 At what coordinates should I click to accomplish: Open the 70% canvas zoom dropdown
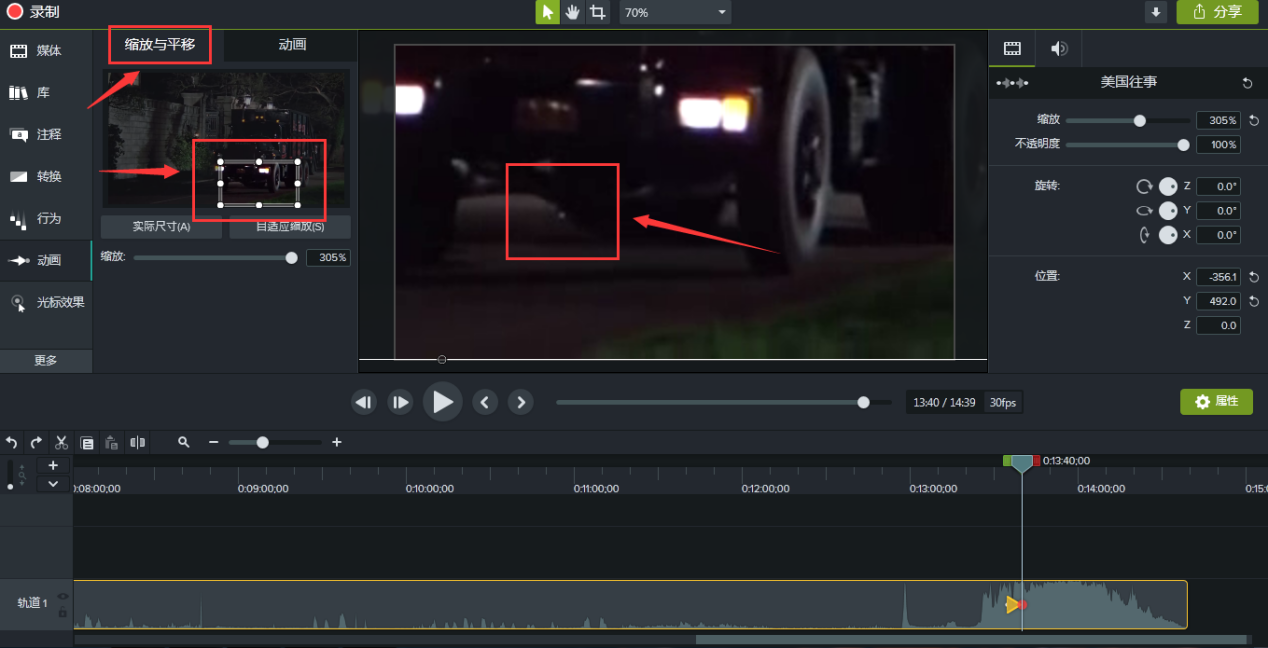pyautogui.click(x=675, y=12)
